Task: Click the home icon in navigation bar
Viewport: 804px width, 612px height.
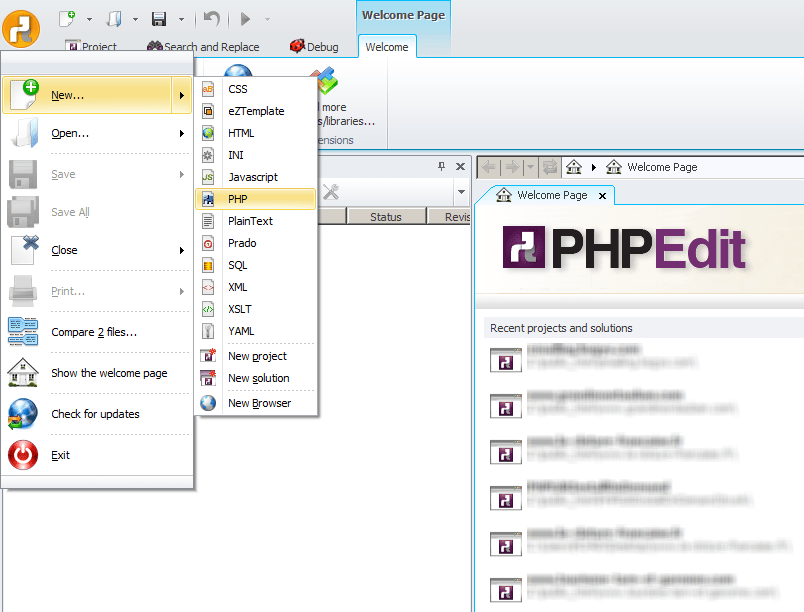Action: (574, 167)
